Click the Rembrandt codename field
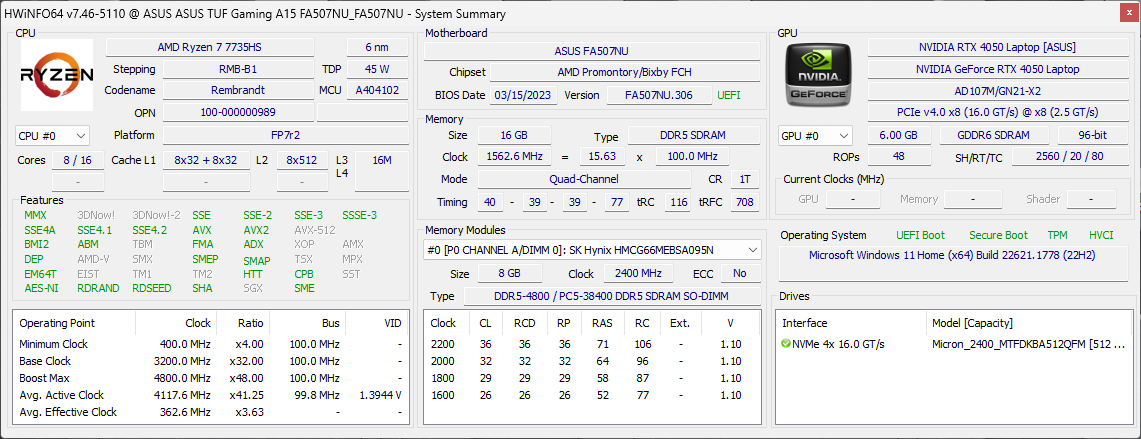Image resolution: width=1141 pixels, height=439 pixels. point(238,90)
